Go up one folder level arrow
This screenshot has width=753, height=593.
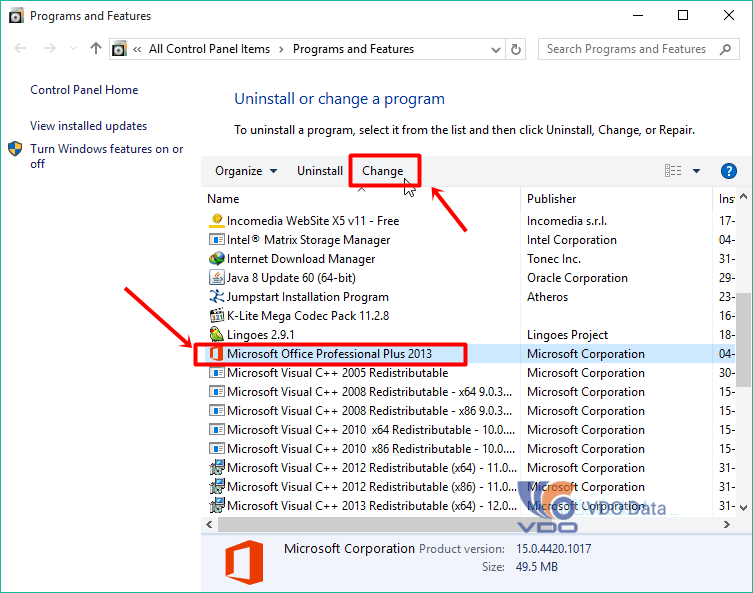click(96, 48)
